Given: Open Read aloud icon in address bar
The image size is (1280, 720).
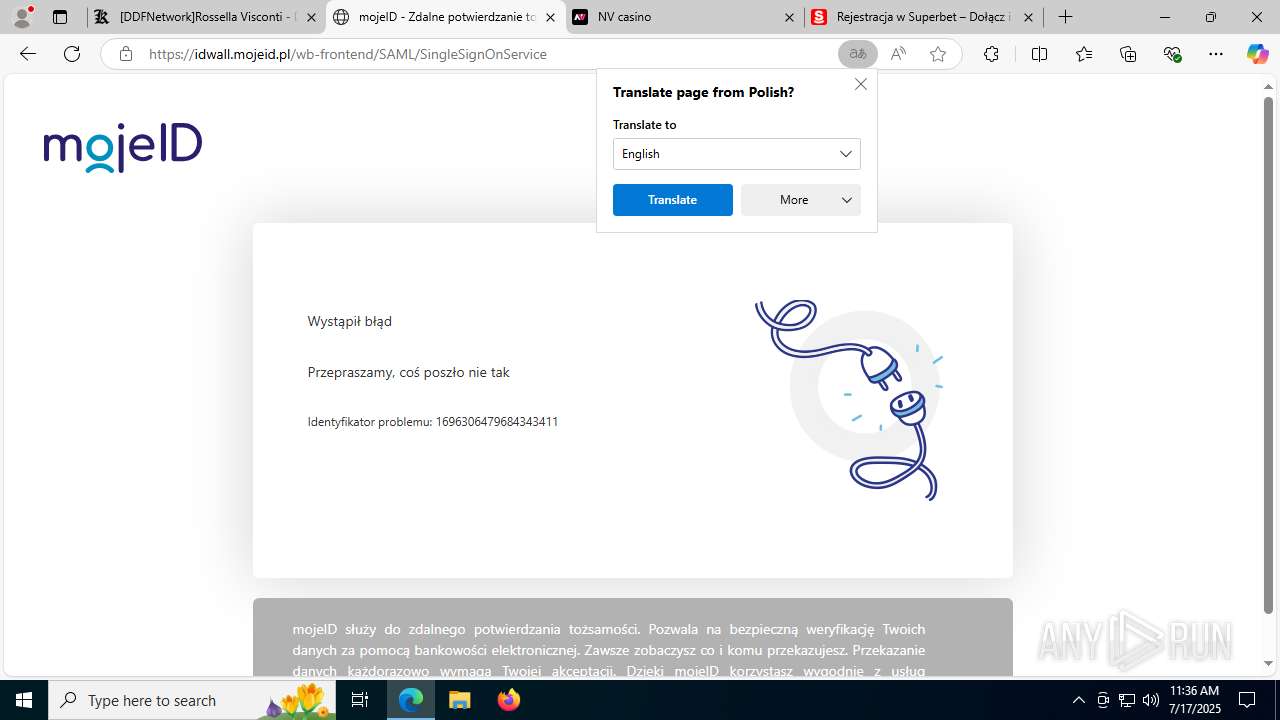Looking at the screenshot, I should [898, 54].
